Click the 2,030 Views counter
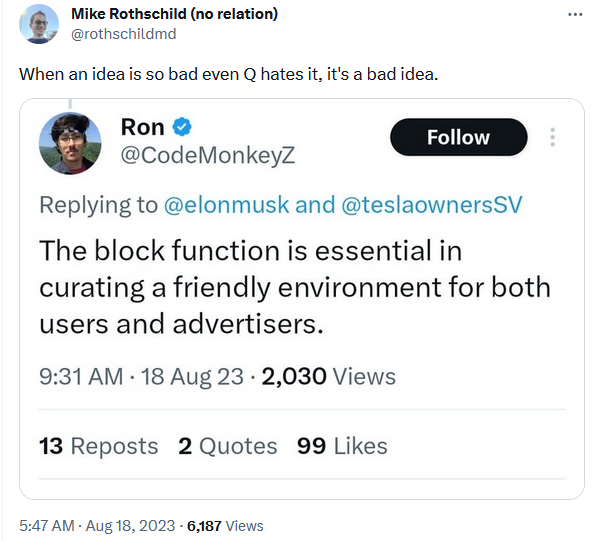Viewport: 597px width, 541px height. pyautogui.click(x=329, y=377)
